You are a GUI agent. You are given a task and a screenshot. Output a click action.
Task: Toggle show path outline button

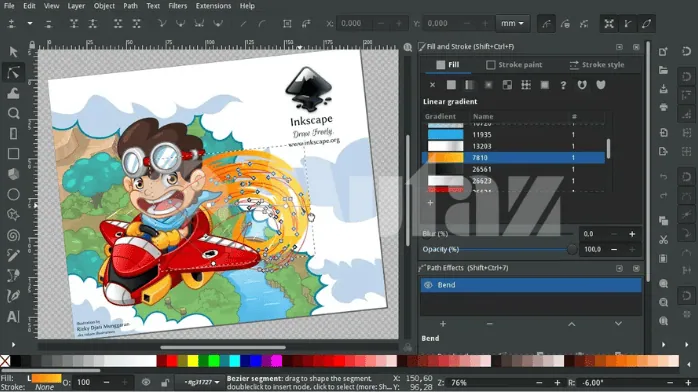[x=646, y=24]
